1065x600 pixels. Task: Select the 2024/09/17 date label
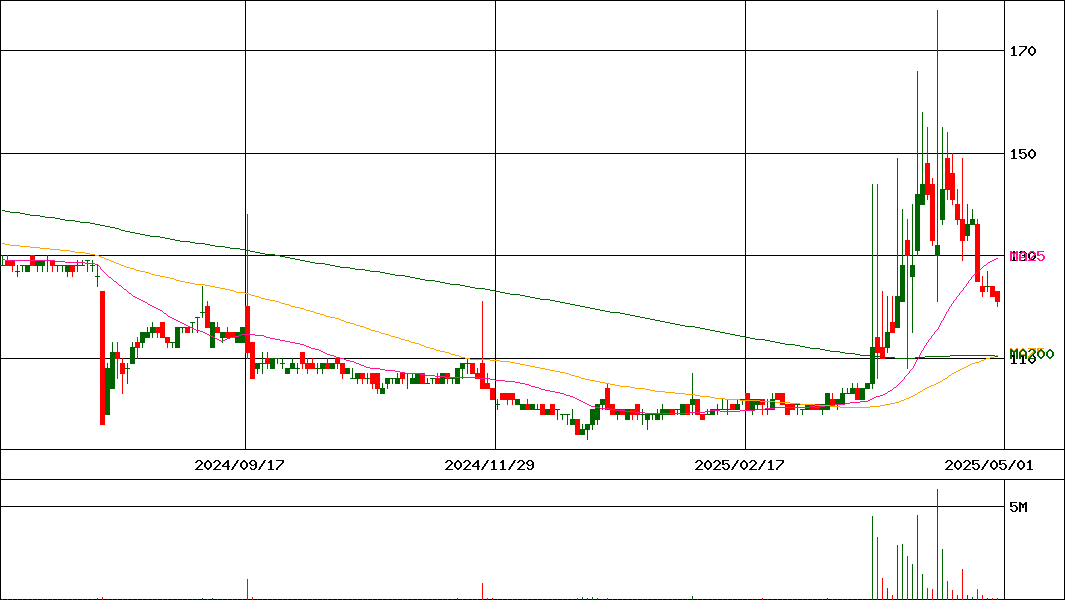click(238, 465)
